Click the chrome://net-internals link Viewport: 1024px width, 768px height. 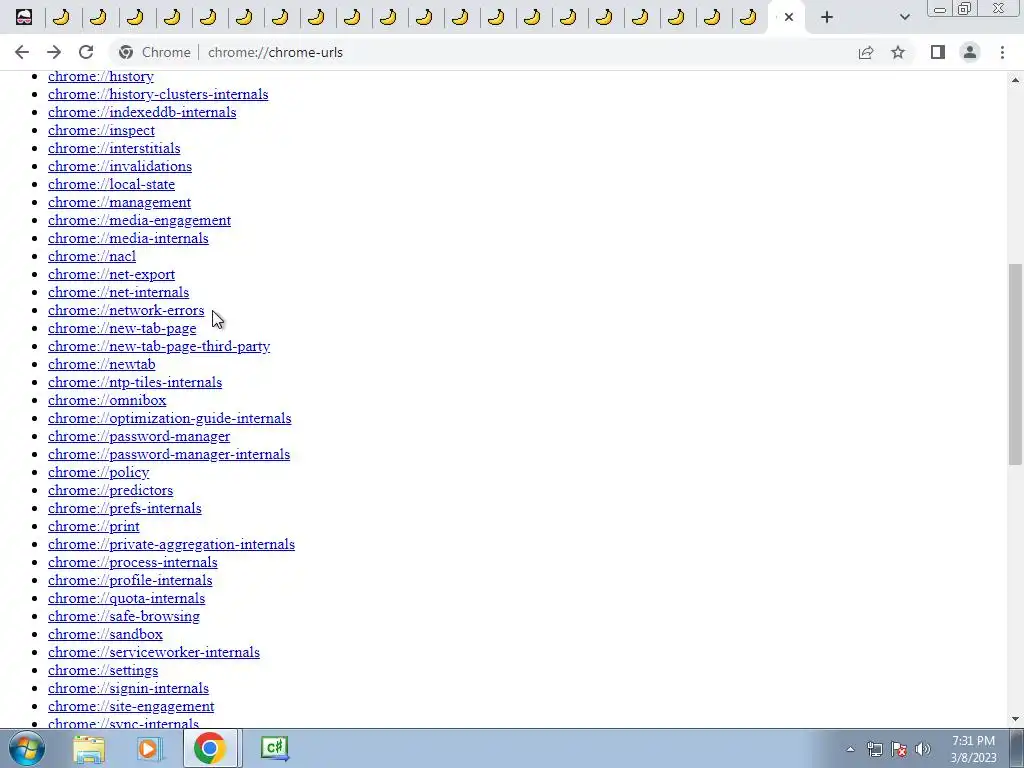pyautogui.click(x=118, y=293)
